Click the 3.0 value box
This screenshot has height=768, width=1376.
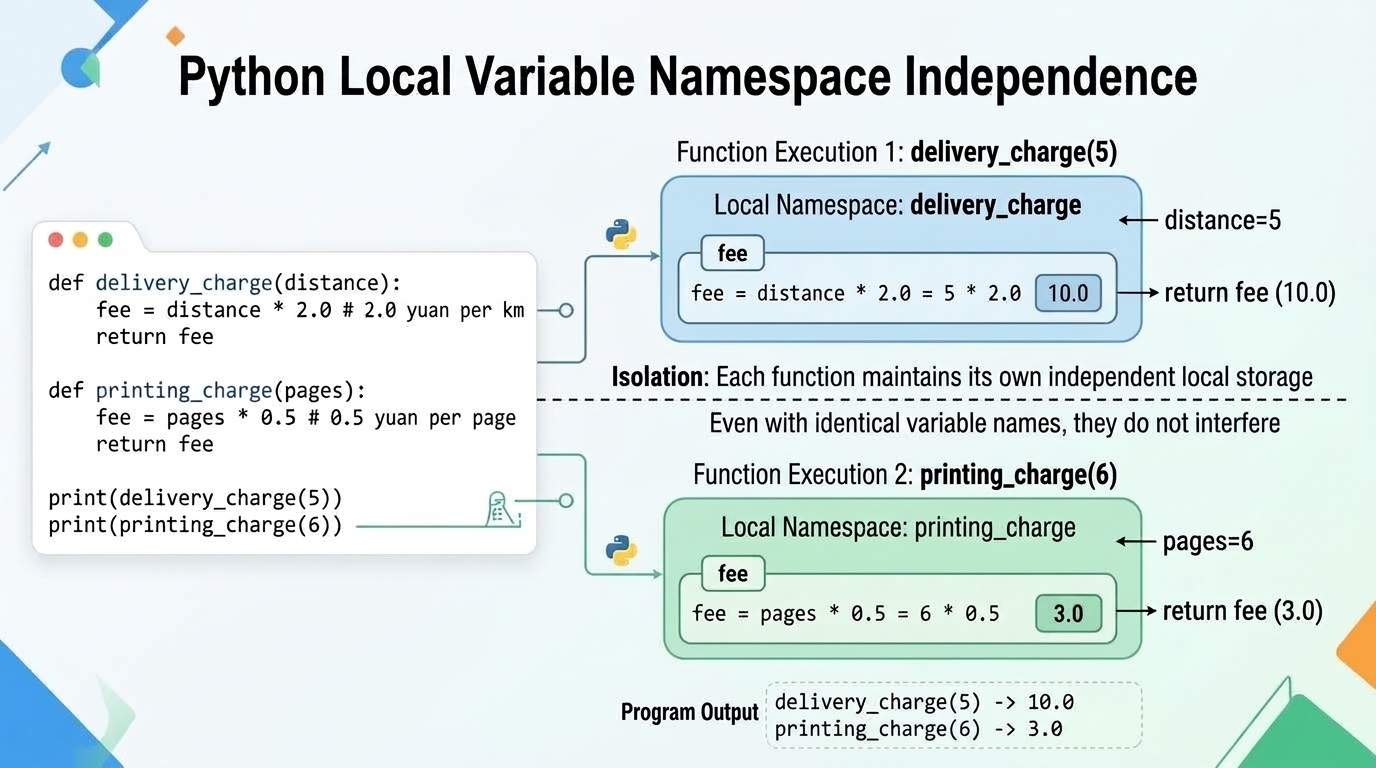[x=1068, y=613]
